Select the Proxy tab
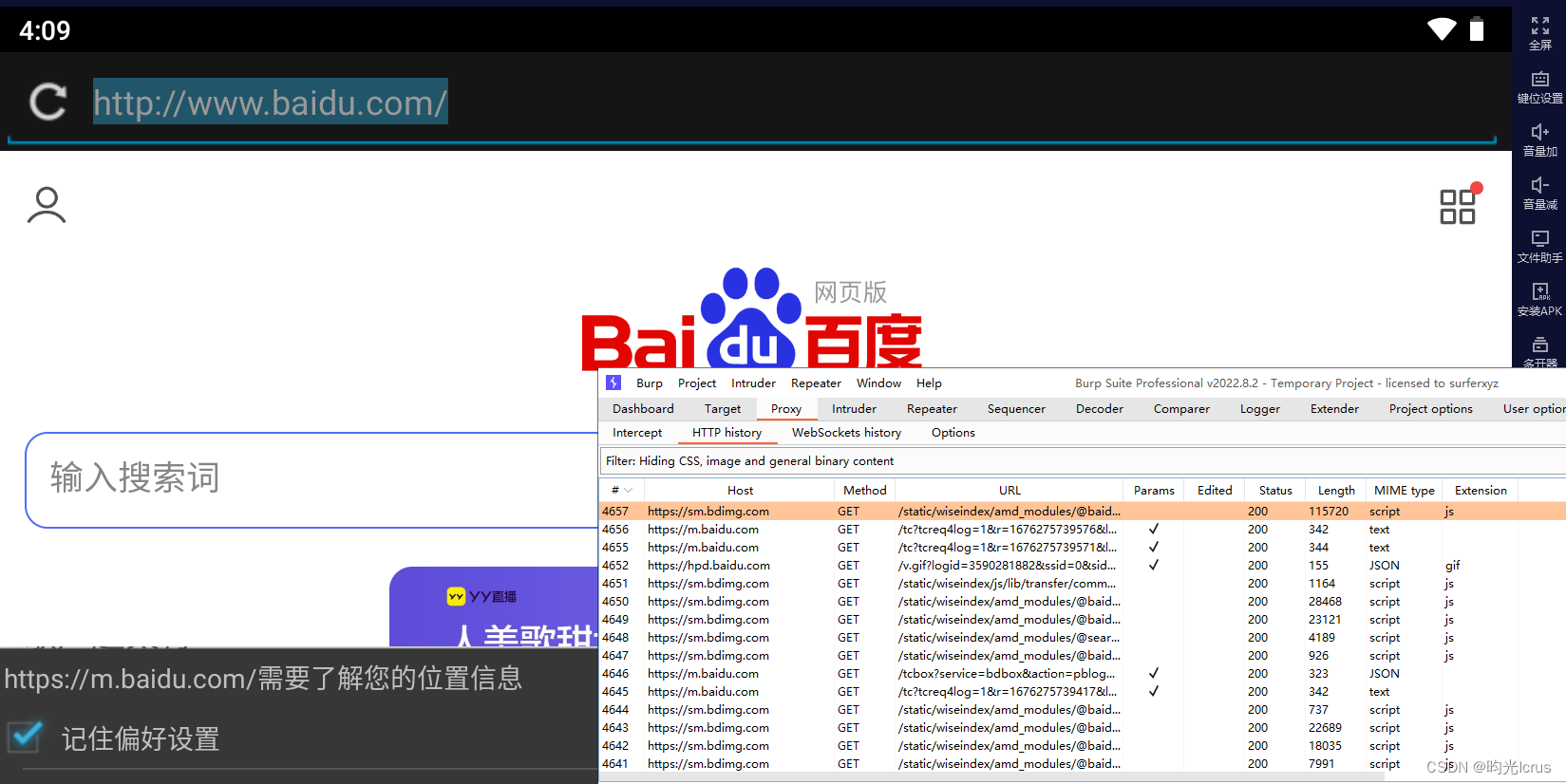The image size is (1566, 784). [x=786, y=409]
